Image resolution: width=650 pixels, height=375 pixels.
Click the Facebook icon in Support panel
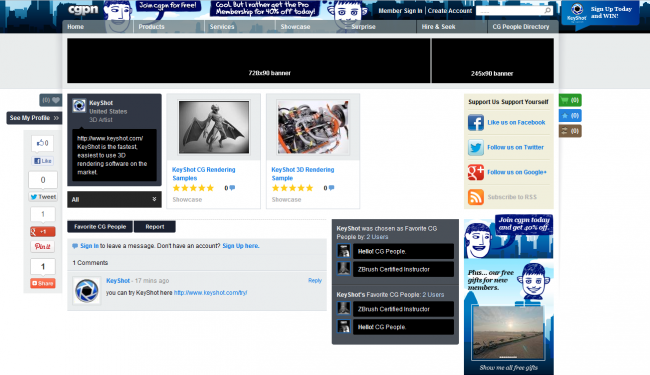click(x=476, y=123)
